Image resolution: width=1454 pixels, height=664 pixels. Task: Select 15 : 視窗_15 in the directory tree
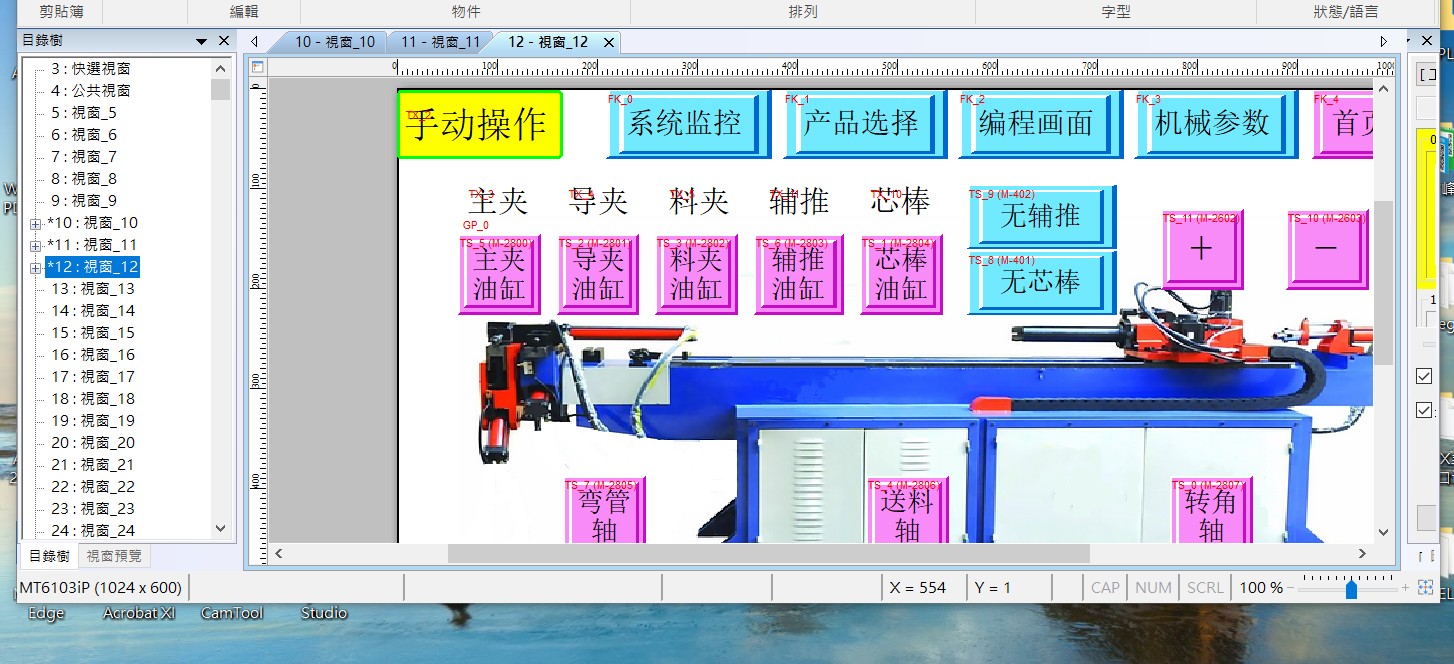[93, 333]
